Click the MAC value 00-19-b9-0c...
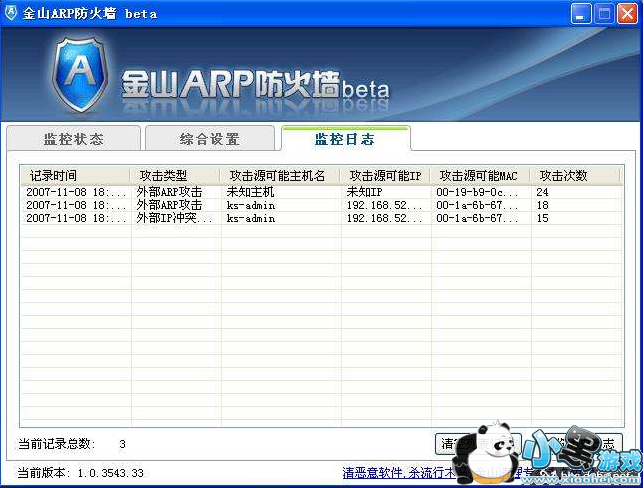 (x=477, y=192)
